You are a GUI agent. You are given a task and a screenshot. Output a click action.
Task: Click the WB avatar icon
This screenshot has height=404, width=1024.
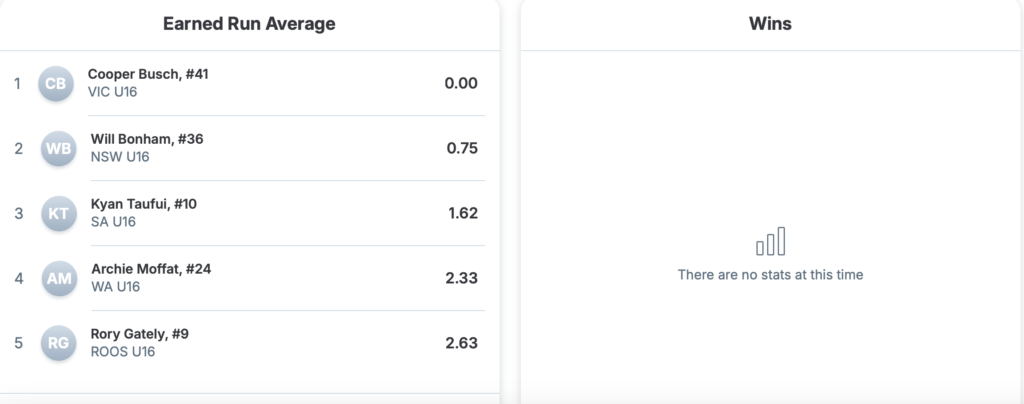click(x=59, y=148)
